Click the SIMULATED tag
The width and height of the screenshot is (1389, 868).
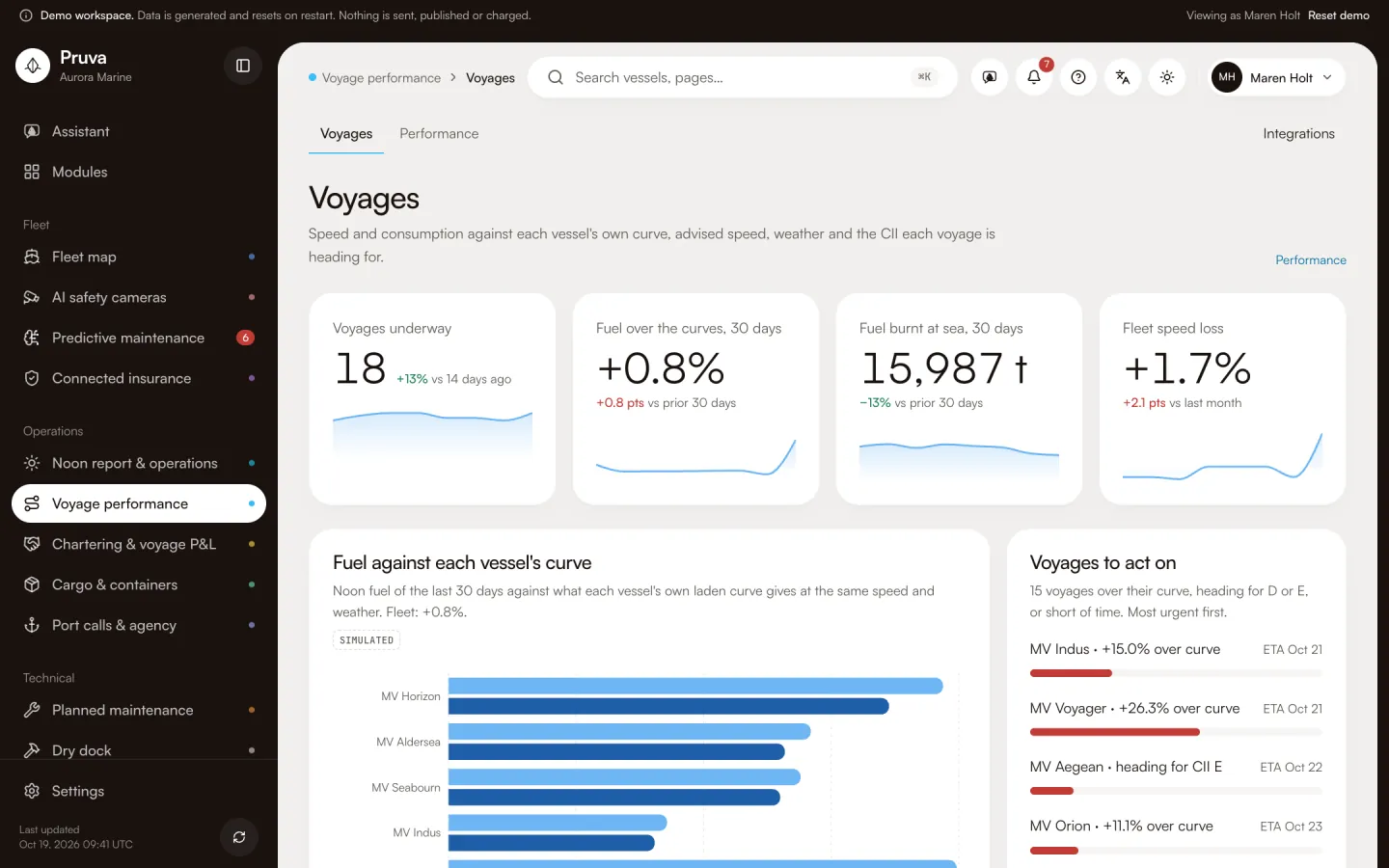pos(367,640)
